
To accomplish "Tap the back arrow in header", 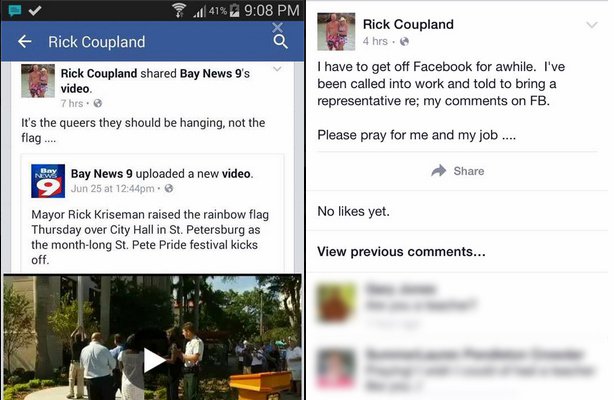I will pyautogui.click(x=25, y=42).
